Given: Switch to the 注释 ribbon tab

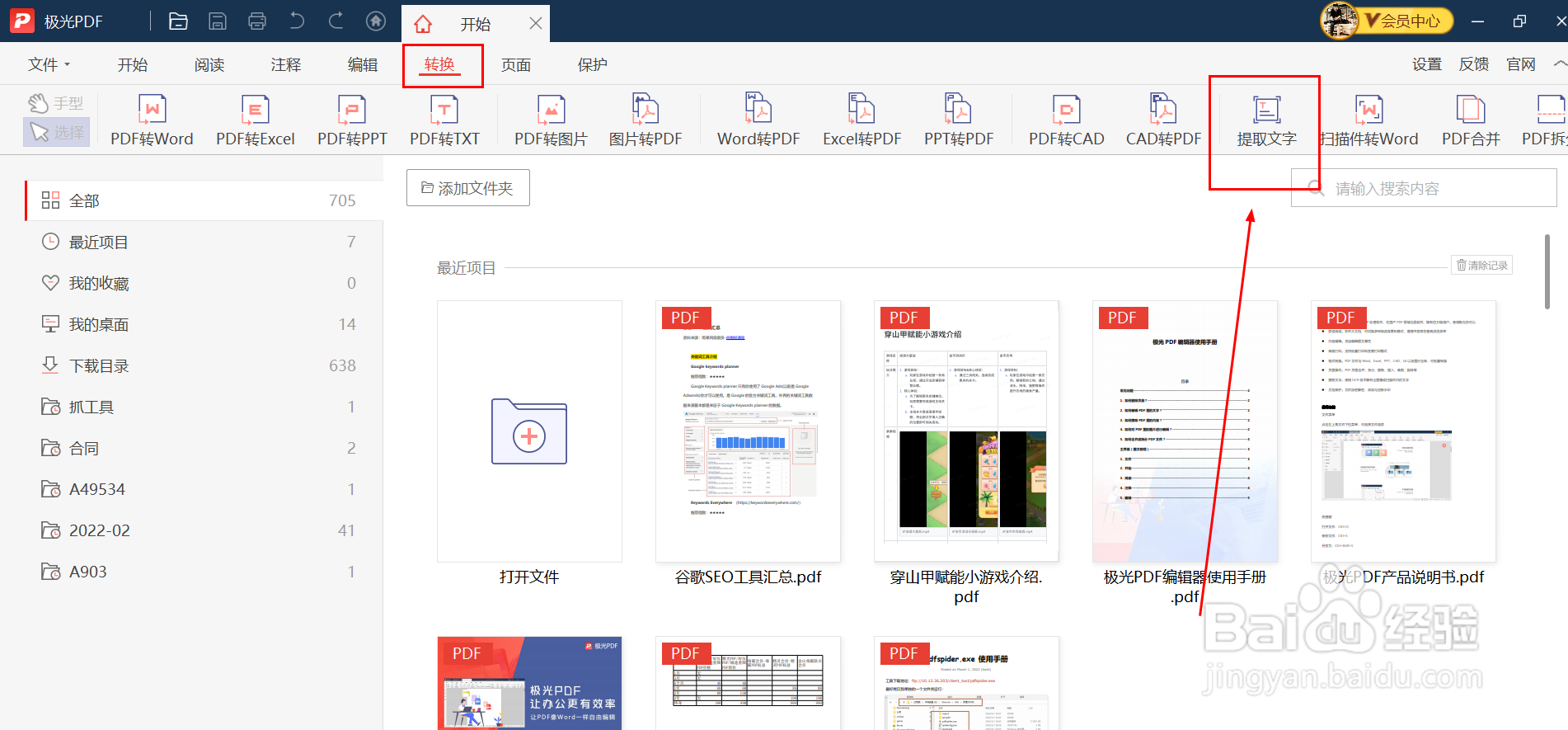Looking at the screenshot, I should point(286,64).
